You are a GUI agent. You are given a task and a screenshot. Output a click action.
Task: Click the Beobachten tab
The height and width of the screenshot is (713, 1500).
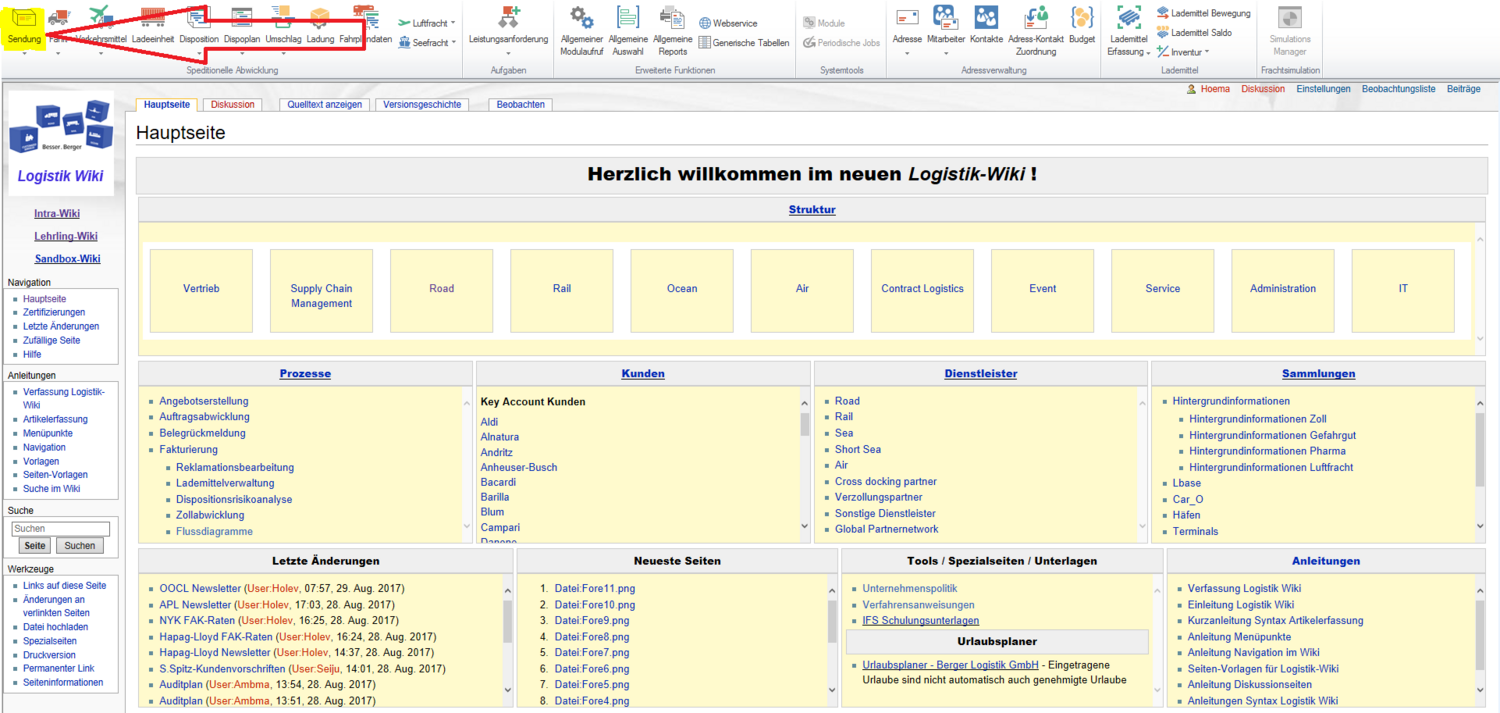[520, 104]
